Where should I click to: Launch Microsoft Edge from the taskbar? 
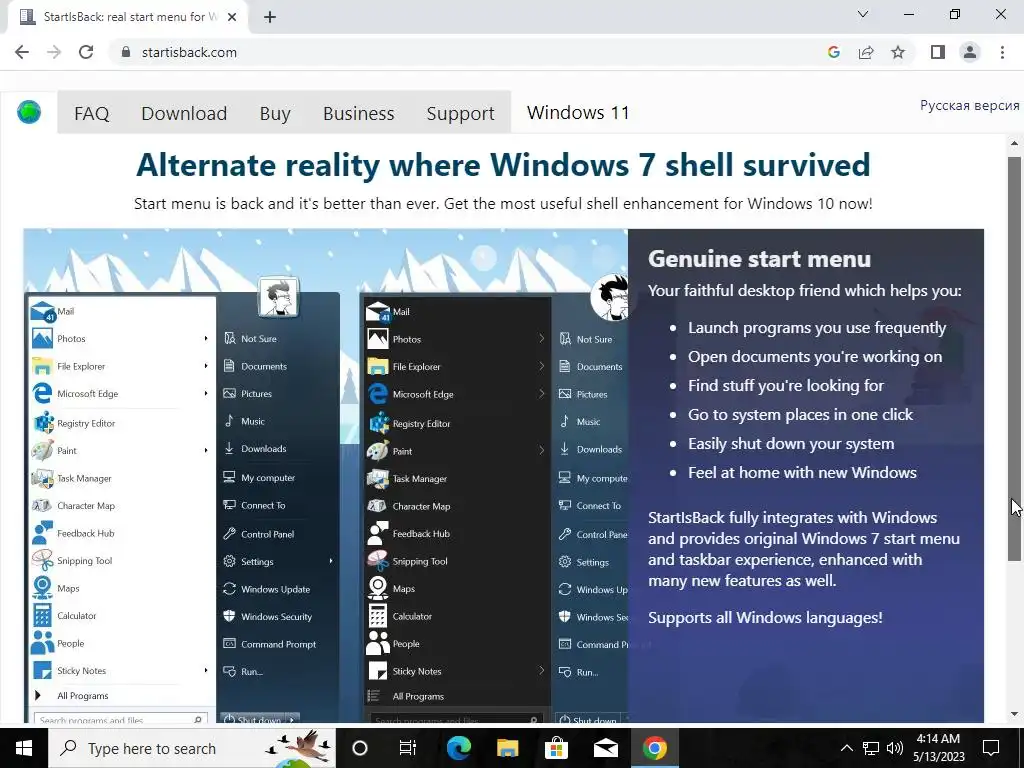[x=458, y=748]
